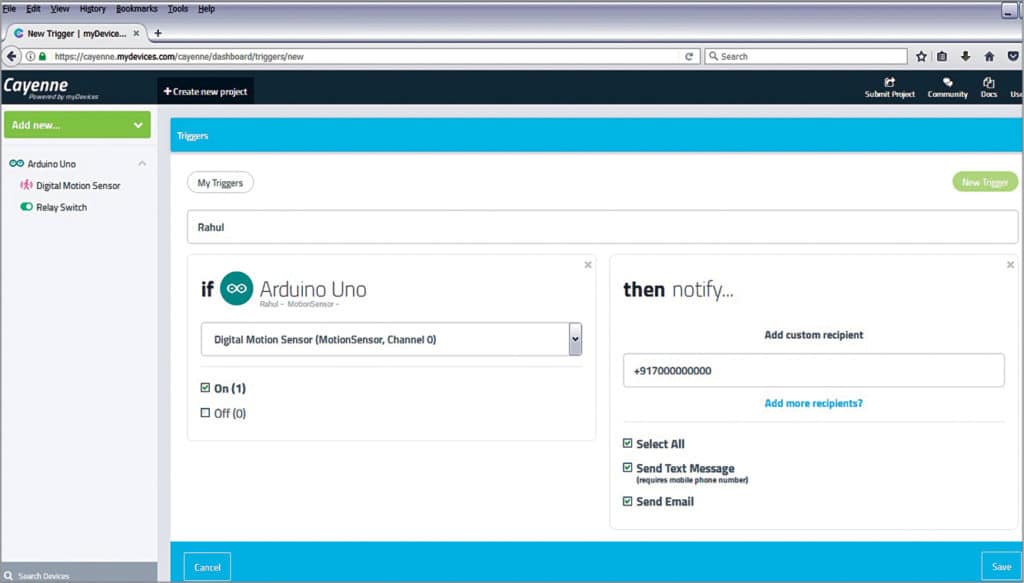Close the 'if' Arduino Uno card
The height and width of the screenshot is (583, 1024).
[588, 265]
